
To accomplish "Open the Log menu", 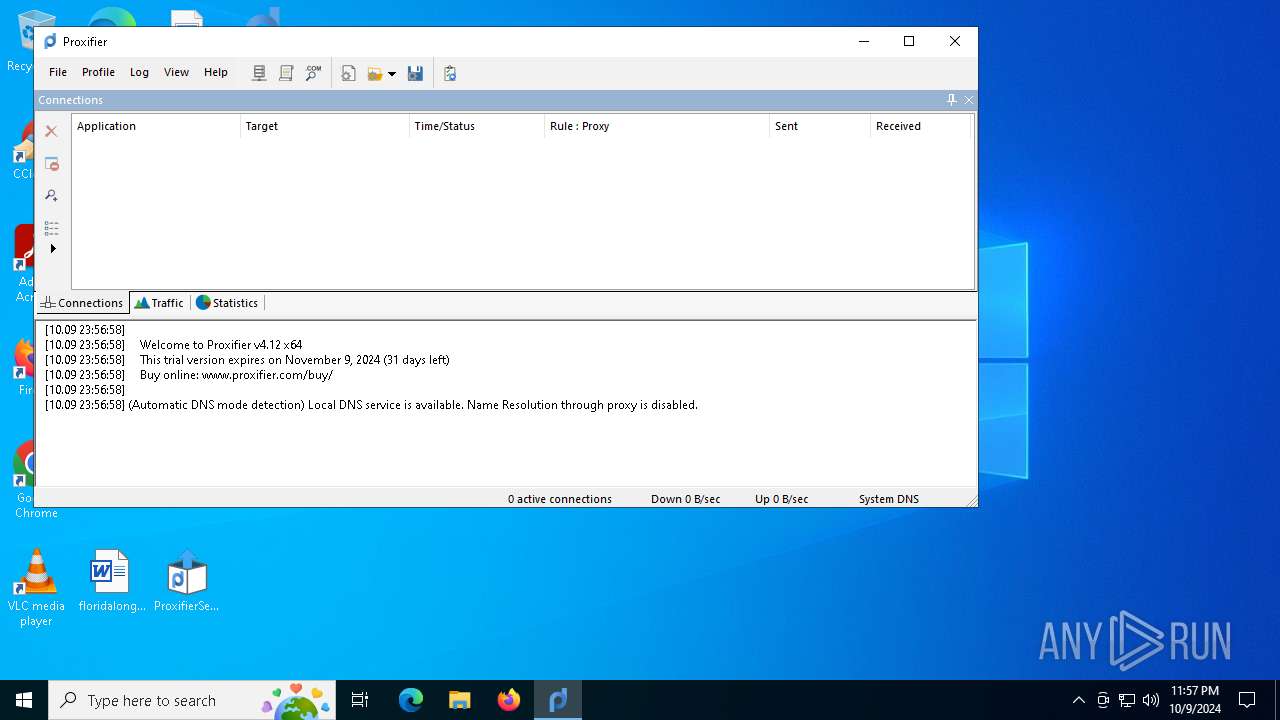I will click(x=139, y=72).
